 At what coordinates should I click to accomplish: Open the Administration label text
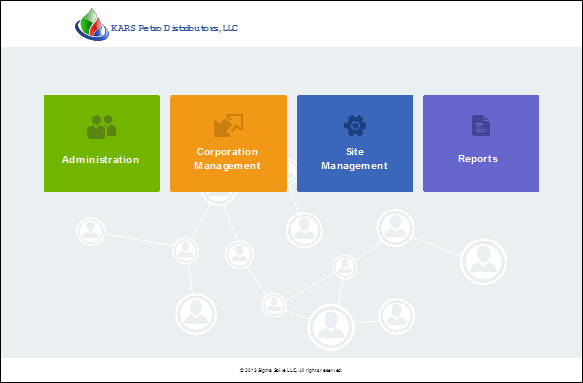pyautogui.click(x=100, y=160)
